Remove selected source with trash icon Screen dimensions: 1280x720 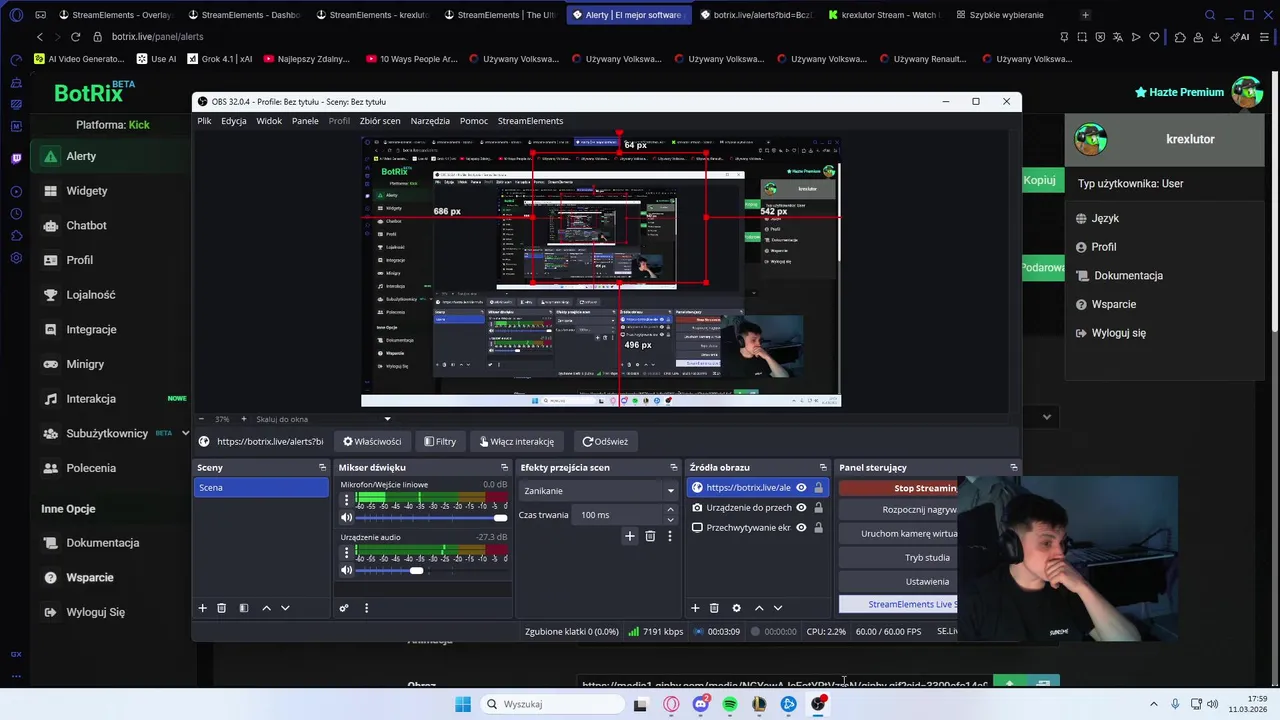coord(714,608)
